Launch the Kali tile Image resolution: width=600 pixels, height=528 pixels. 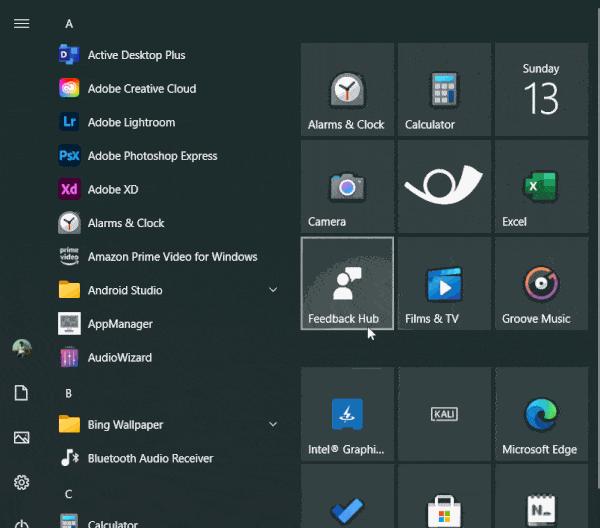tap(444, 414)
